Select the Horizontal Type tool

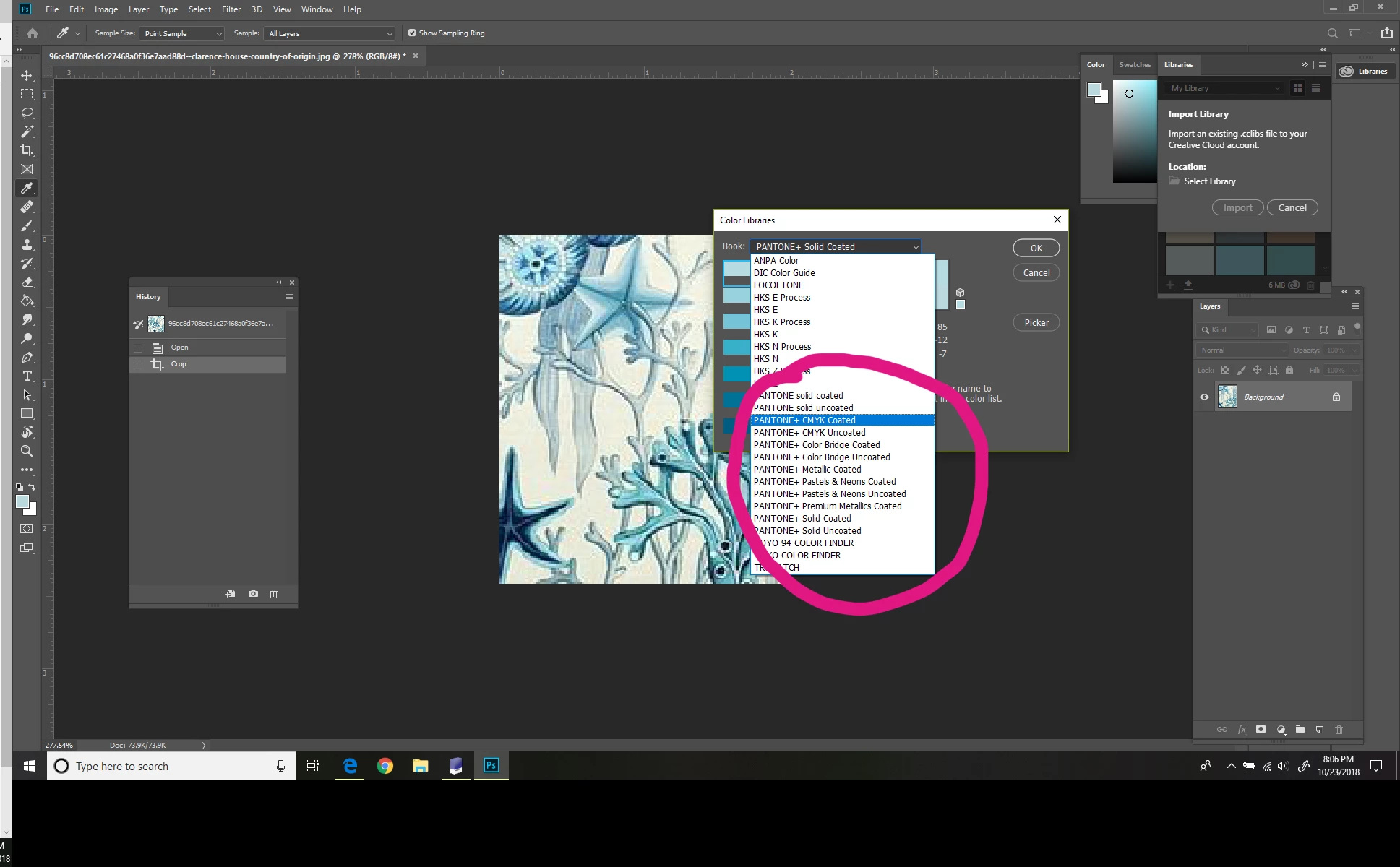[27, 376]
